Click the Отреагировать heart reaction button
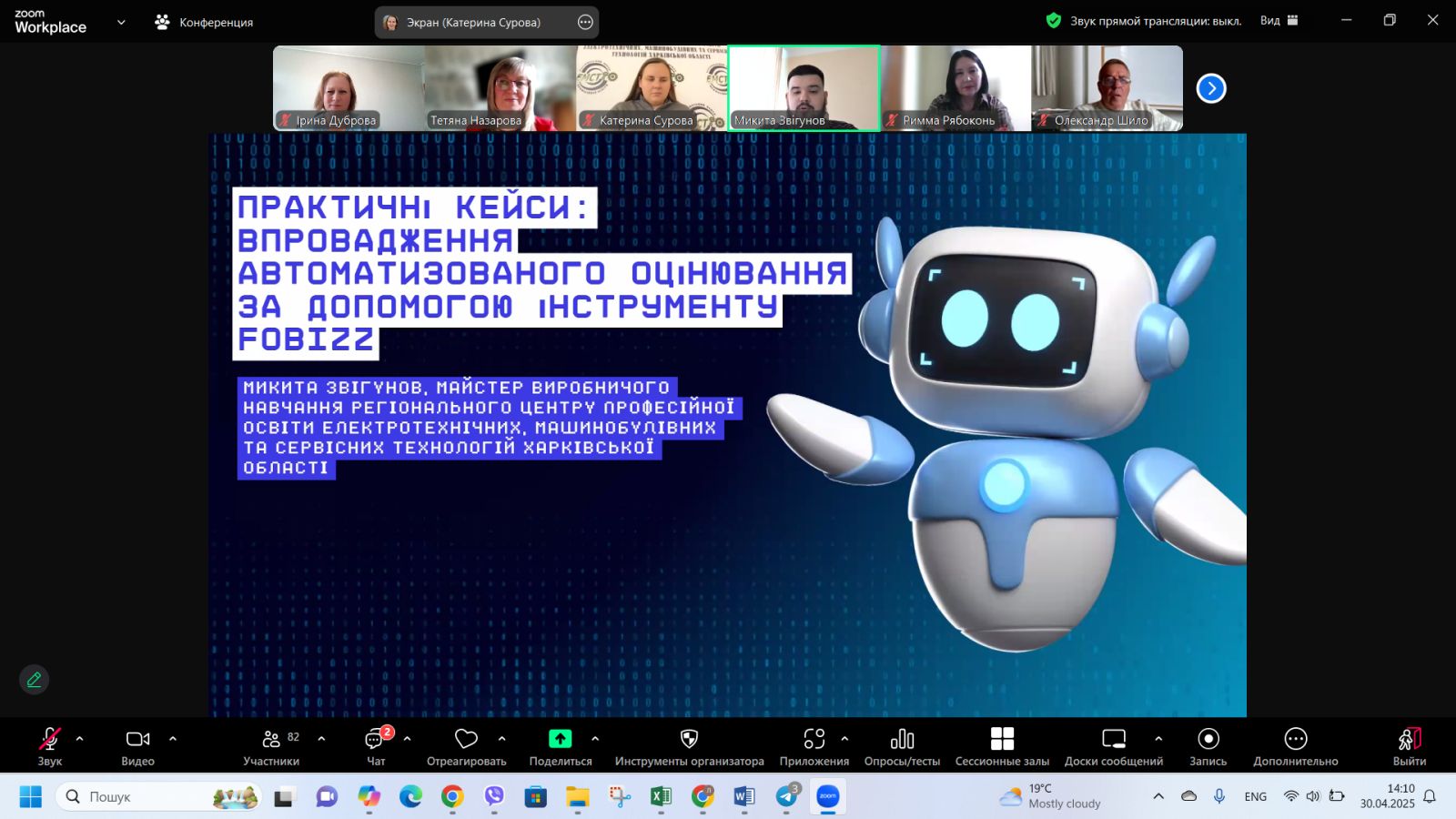Viewport: 1456px width, 819px height. [x=467, y=746]
